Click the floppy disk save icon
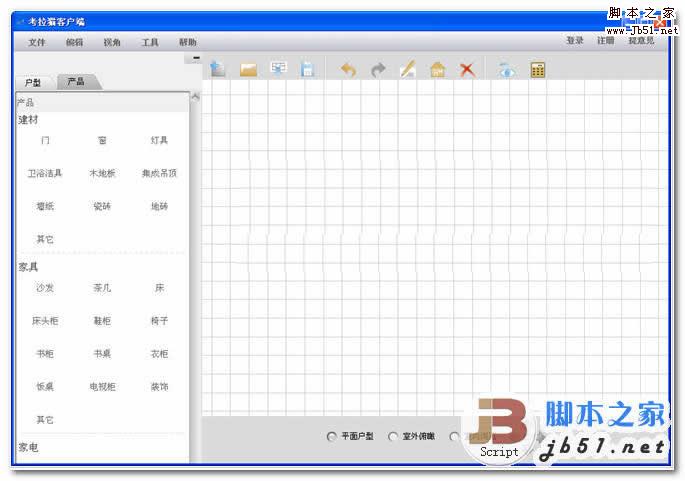The image size is (685, 481). point(307,69)
